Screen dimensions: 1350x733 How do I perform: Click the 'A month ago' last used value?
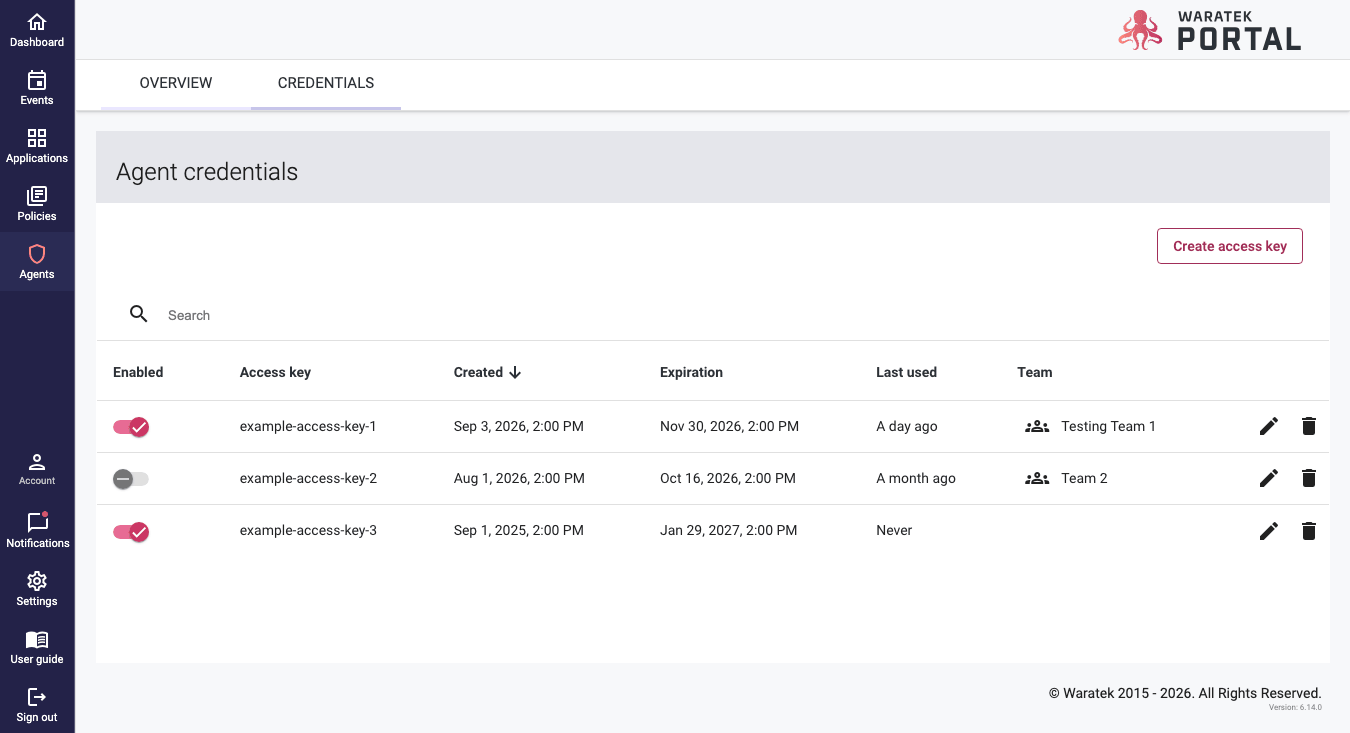(916, 478)
